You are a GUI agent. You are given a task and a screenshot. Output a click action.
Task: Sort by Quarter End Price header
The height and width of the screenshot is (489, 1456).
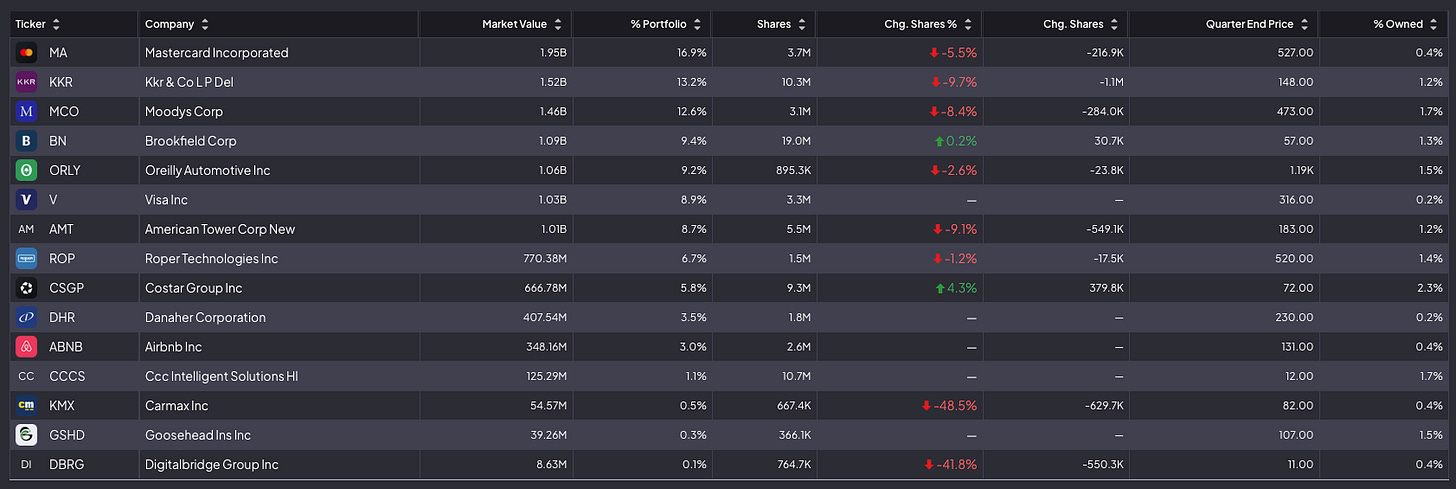[x=1259, y=24]
